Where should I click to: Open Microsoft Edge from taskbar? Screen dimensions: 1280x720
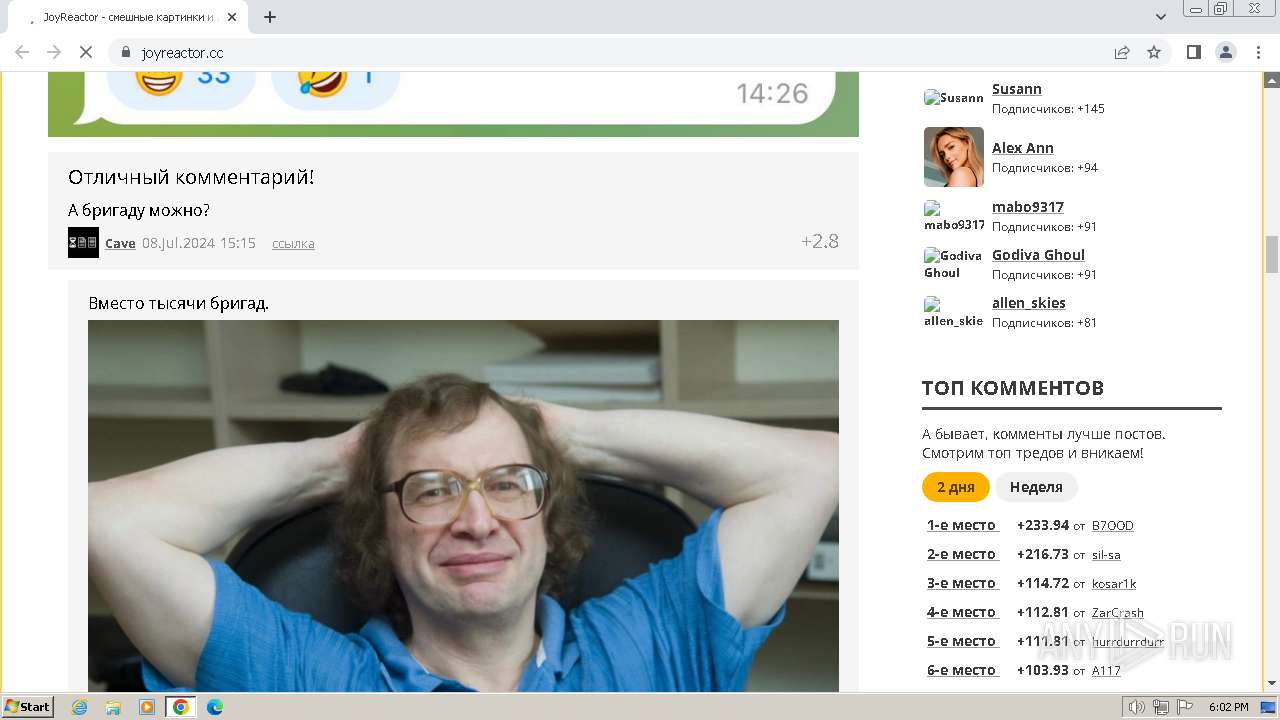[215, 707]
